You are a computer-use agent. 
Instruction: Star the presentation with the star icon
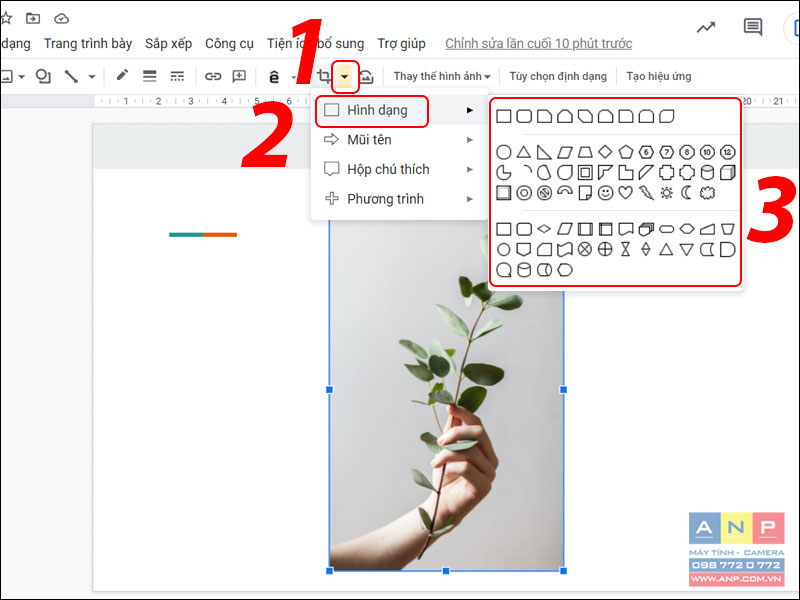pos(6,19)
